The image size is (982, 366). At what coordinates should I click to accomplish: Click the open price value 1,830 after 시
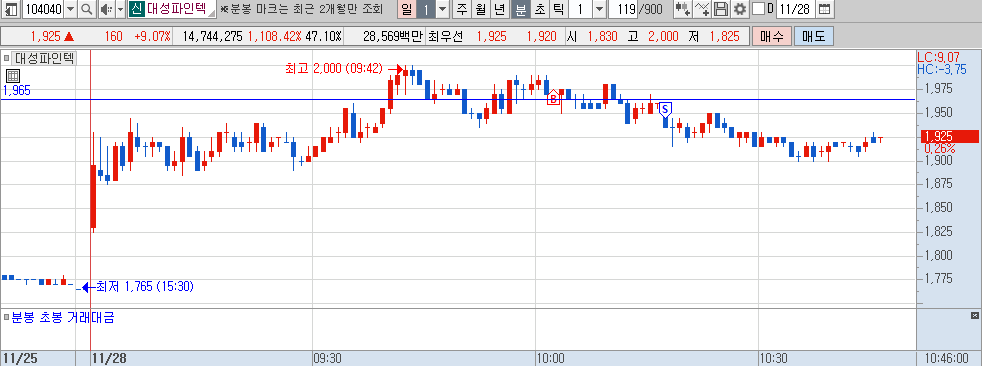(x=602, y=36)
